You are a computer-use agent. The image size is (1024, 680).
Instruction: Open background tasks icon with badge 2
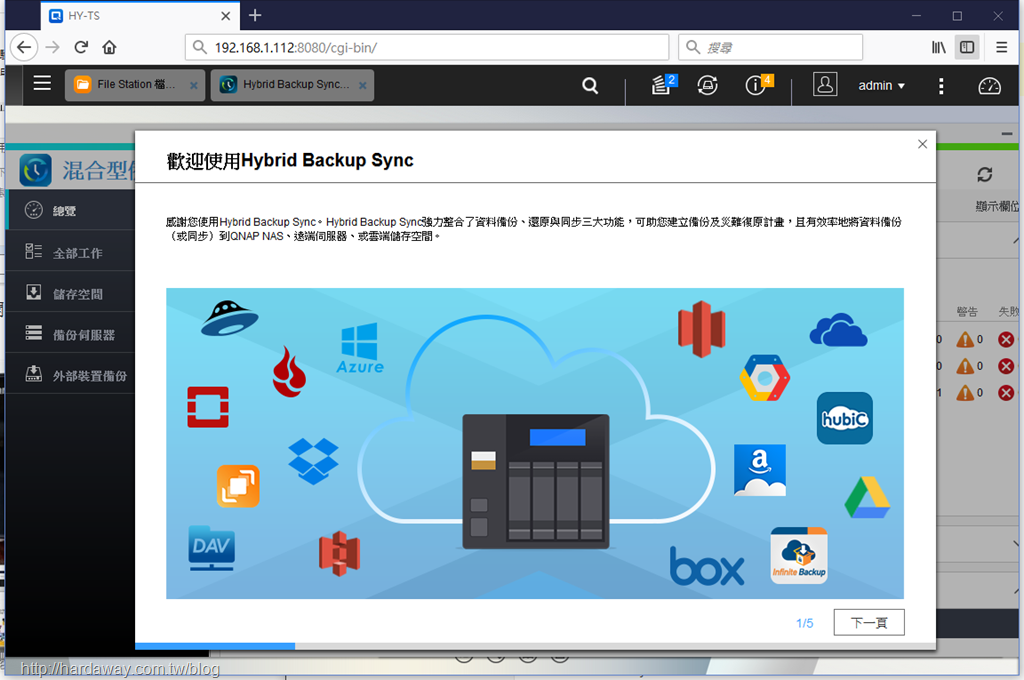663,84
